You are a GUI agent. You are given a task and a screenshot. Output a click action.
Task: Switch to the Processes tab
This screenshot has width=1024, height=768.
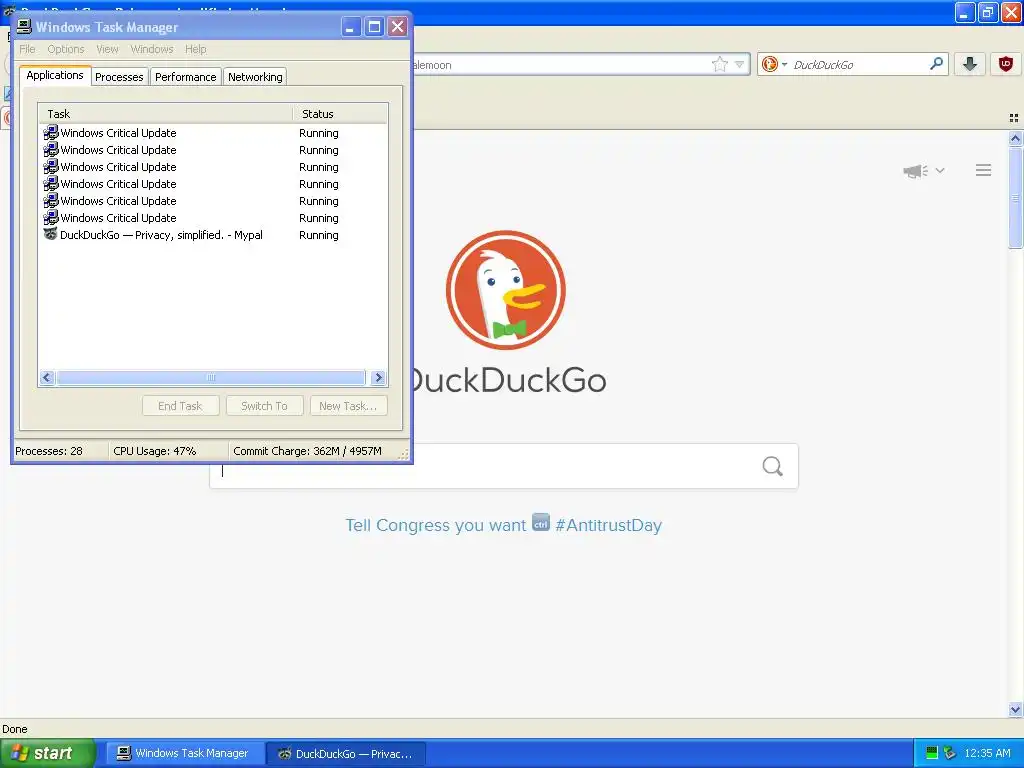tap(119, 77)
